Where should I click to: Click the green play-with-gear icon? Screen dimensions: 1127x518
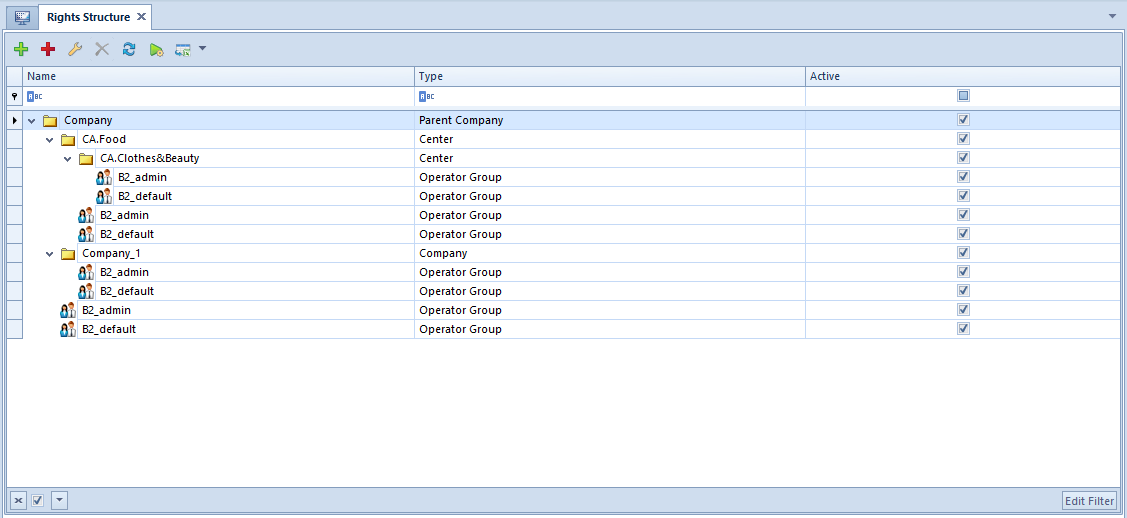[157, 50]
